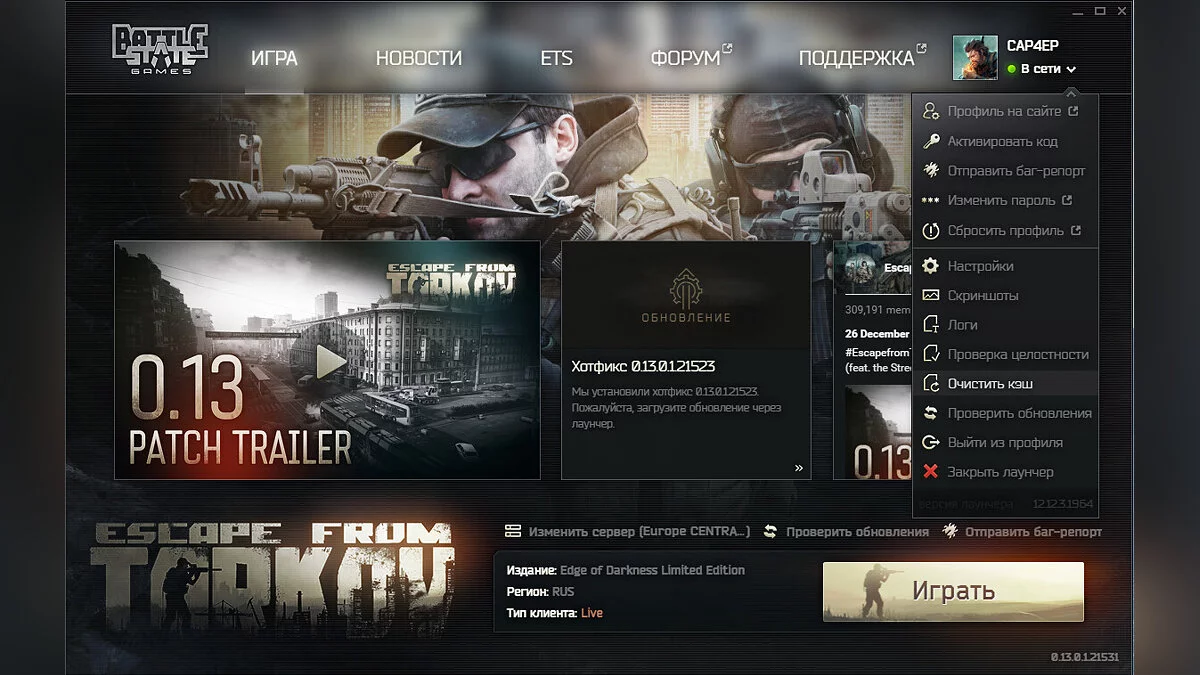This screenshot has width=1200, height=675.
Task: Click the Battlestate Games logo
Action: [160, 48]
